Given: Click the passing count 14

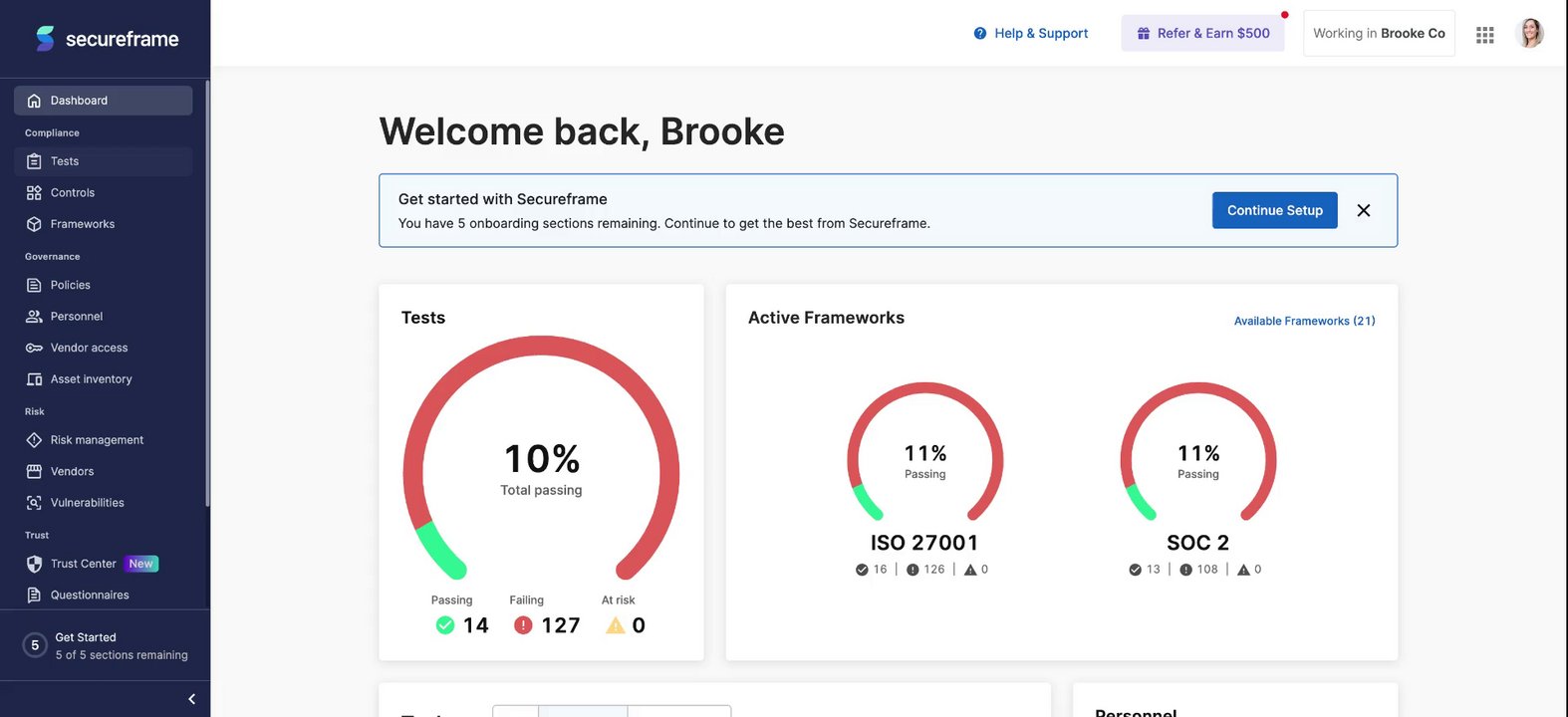Looking at the screenshot, I should click(x=476, y=625).
